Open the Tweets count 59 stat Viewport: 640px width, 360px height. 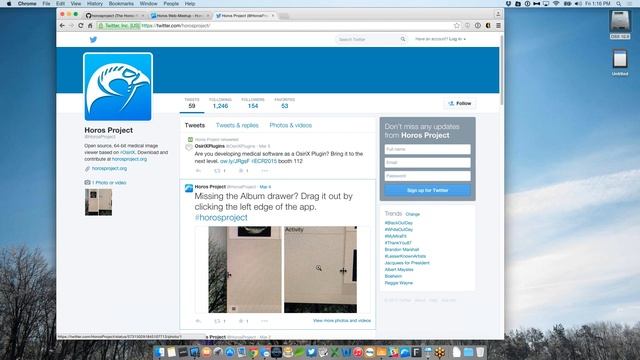192,103
